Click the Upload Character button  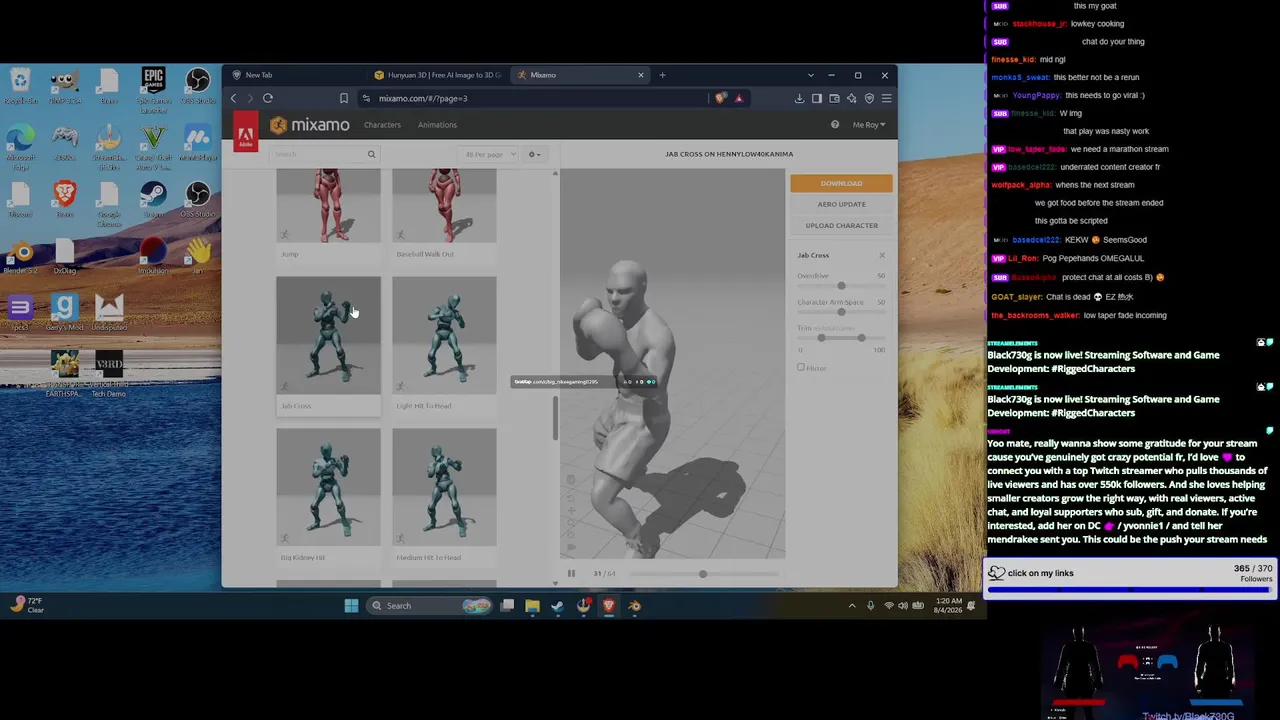841,225
